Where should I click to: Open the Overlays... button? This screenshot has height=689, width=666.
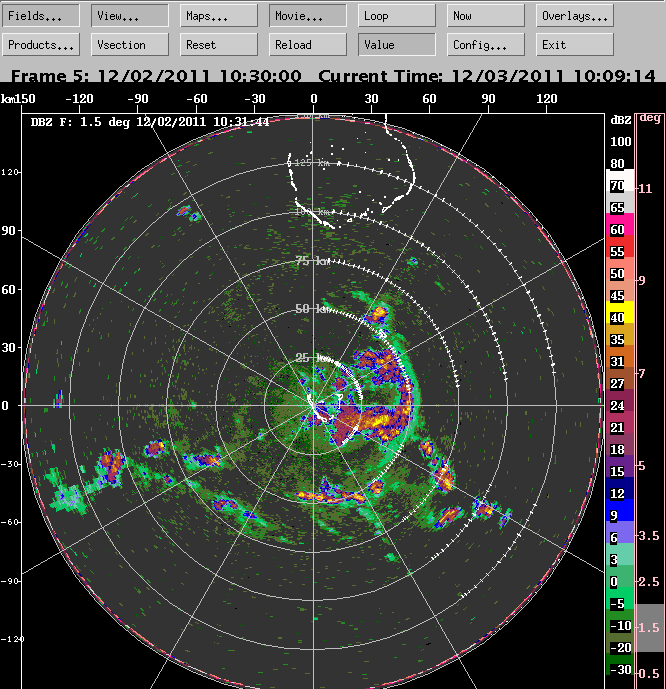coord(575,16)
